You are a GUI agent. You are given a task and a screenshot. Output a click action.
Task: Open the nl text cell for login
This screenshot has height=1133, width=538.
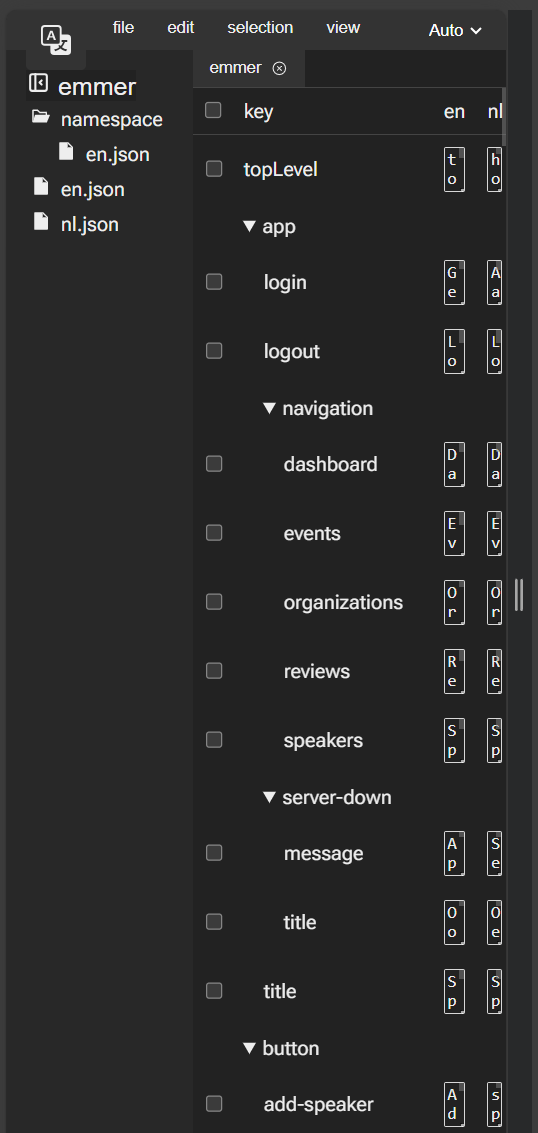pos(495,282)
